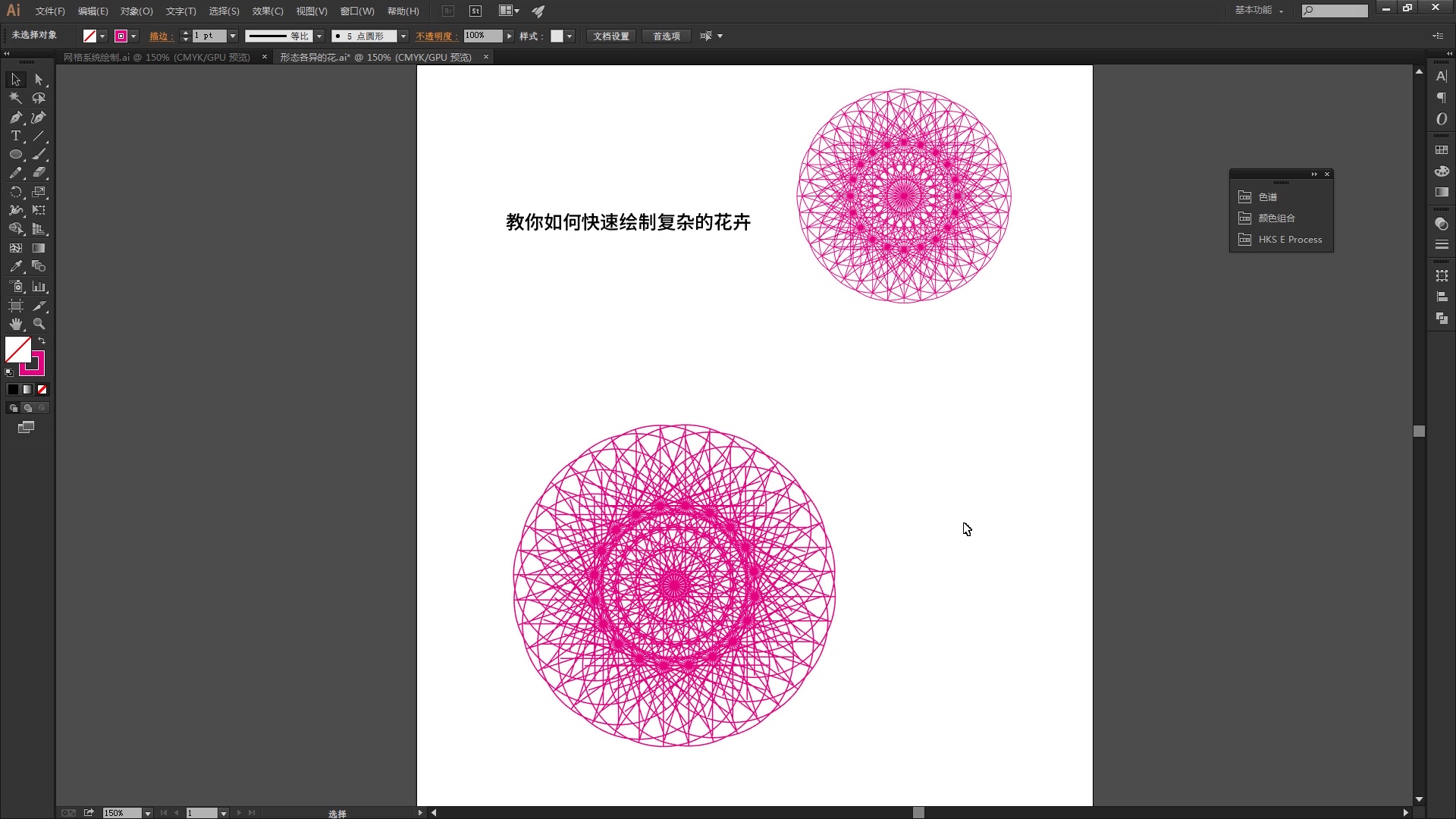Switch to Draw Behind drawing mode
Screen dimensions: 1456x819
tap(27, 407)
